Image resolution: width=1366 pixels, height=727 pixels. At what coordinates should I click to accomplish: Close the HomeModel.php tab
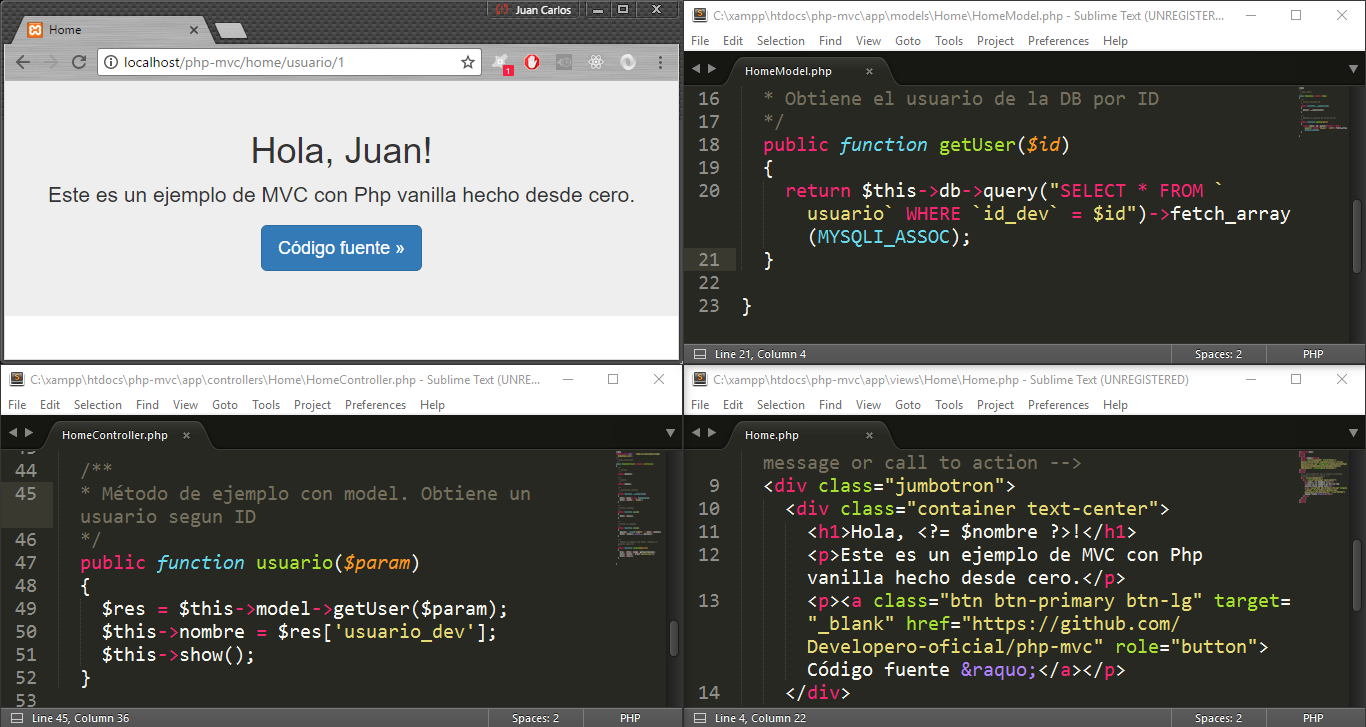(869, 71)
